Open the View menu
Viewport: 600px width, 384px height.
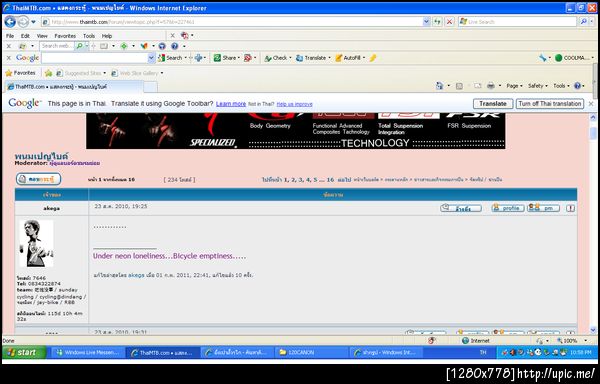tap(42, 36)
